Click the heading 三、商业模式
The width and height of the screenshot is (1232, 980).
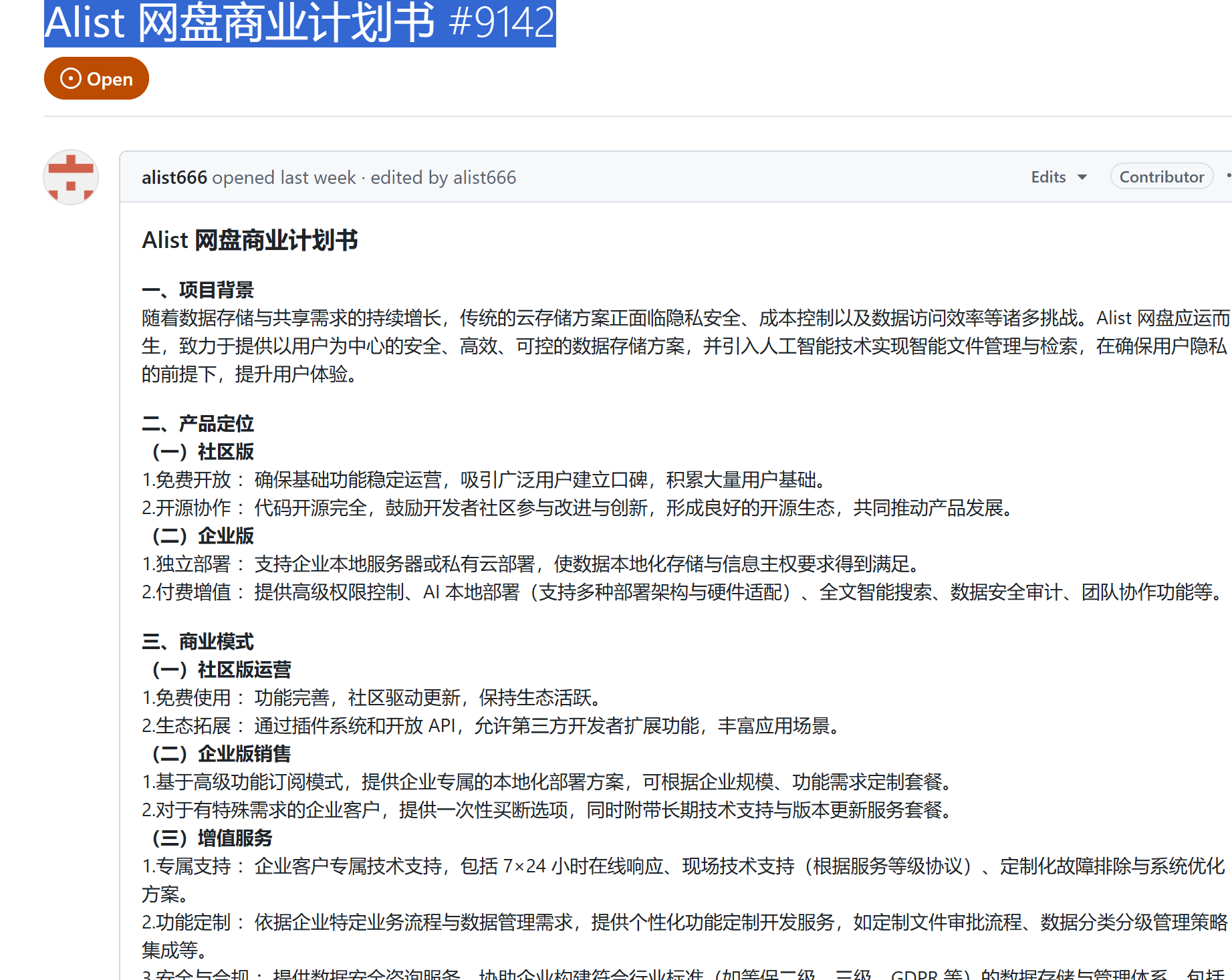[198, 641]
